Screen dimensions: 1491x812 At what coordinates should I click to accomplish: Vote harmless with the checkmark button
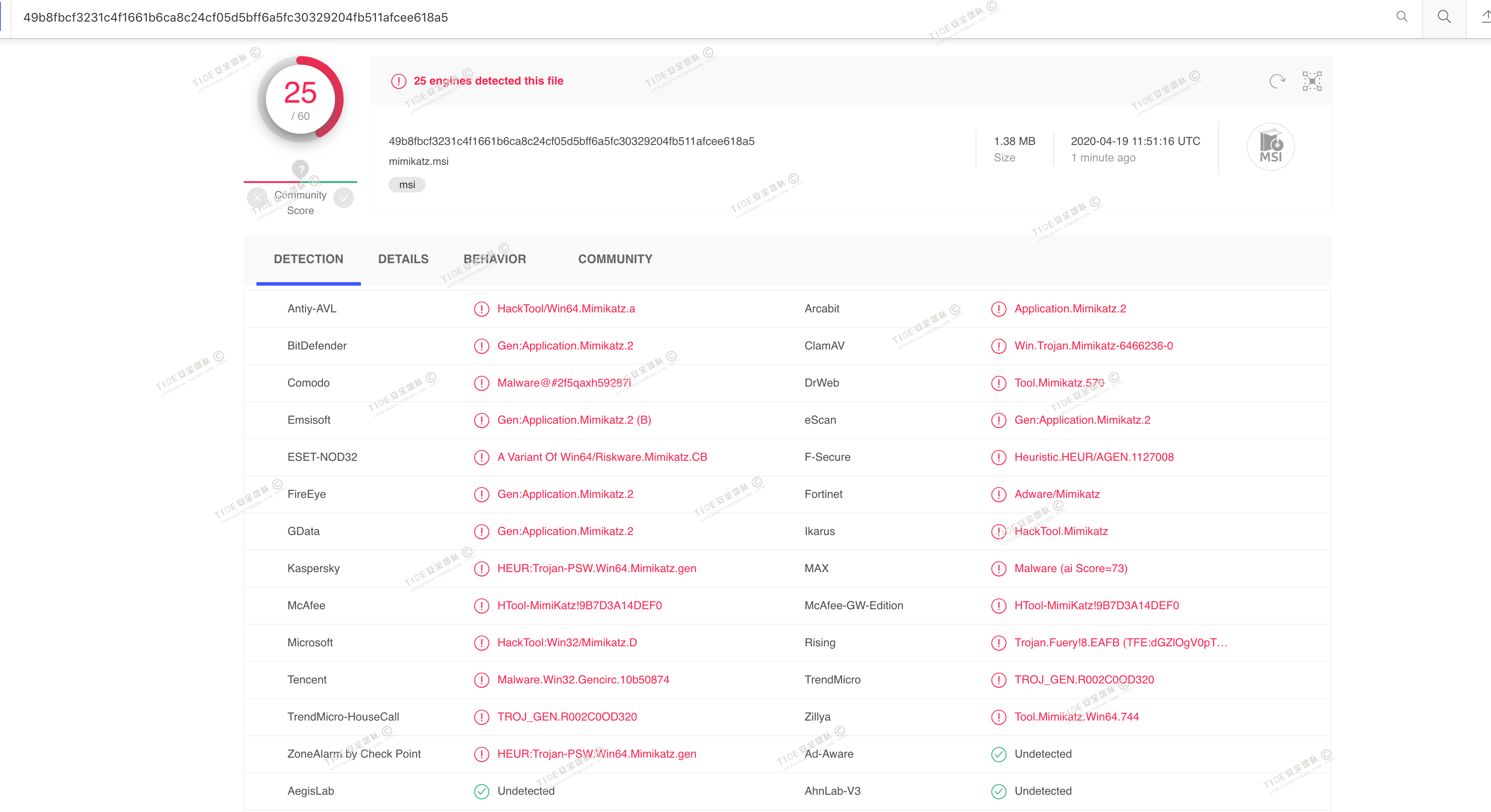344,198
